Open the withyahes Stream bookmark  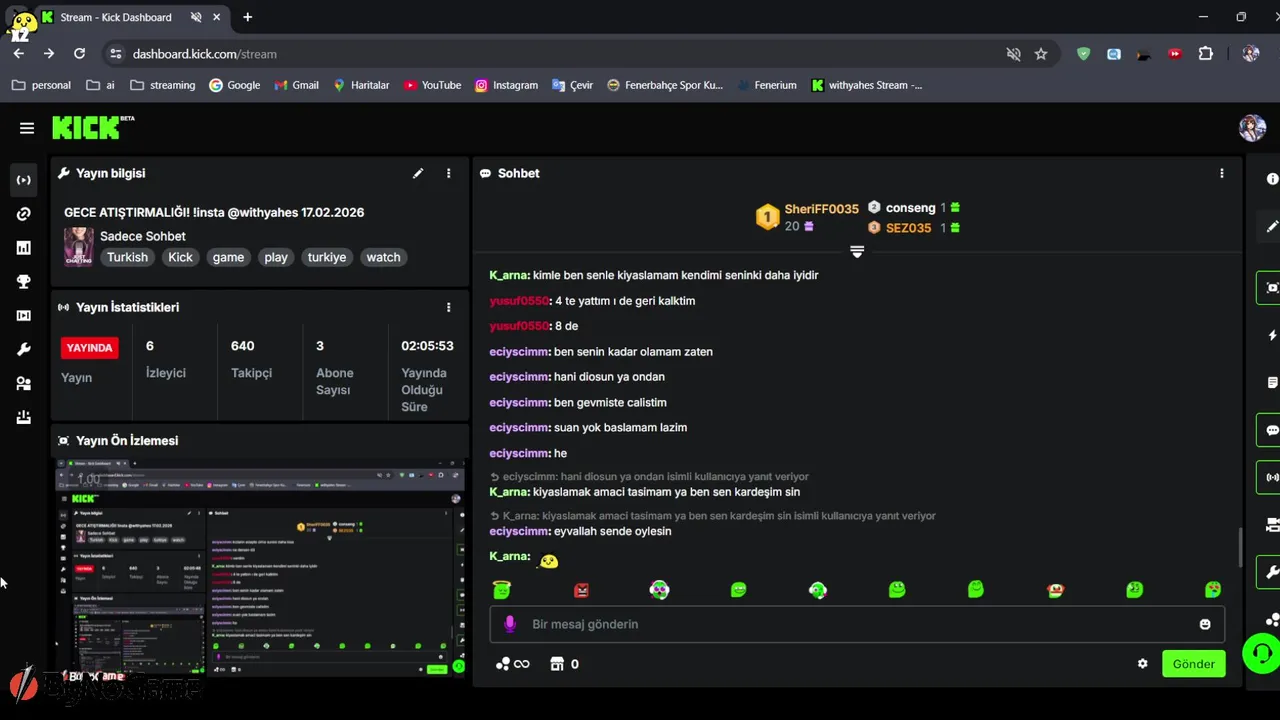[x=866, y=85]
